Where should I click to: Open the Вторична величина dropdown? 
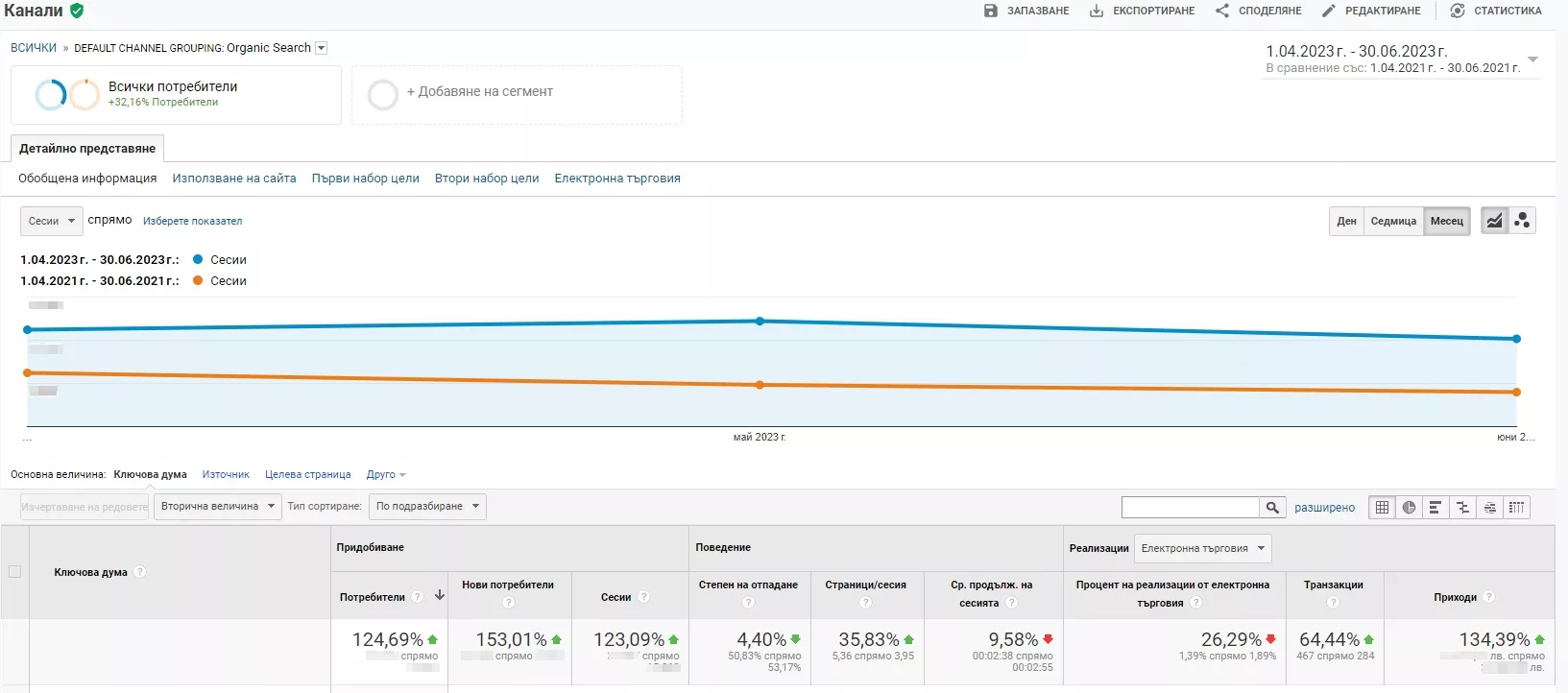click(218, 507)
